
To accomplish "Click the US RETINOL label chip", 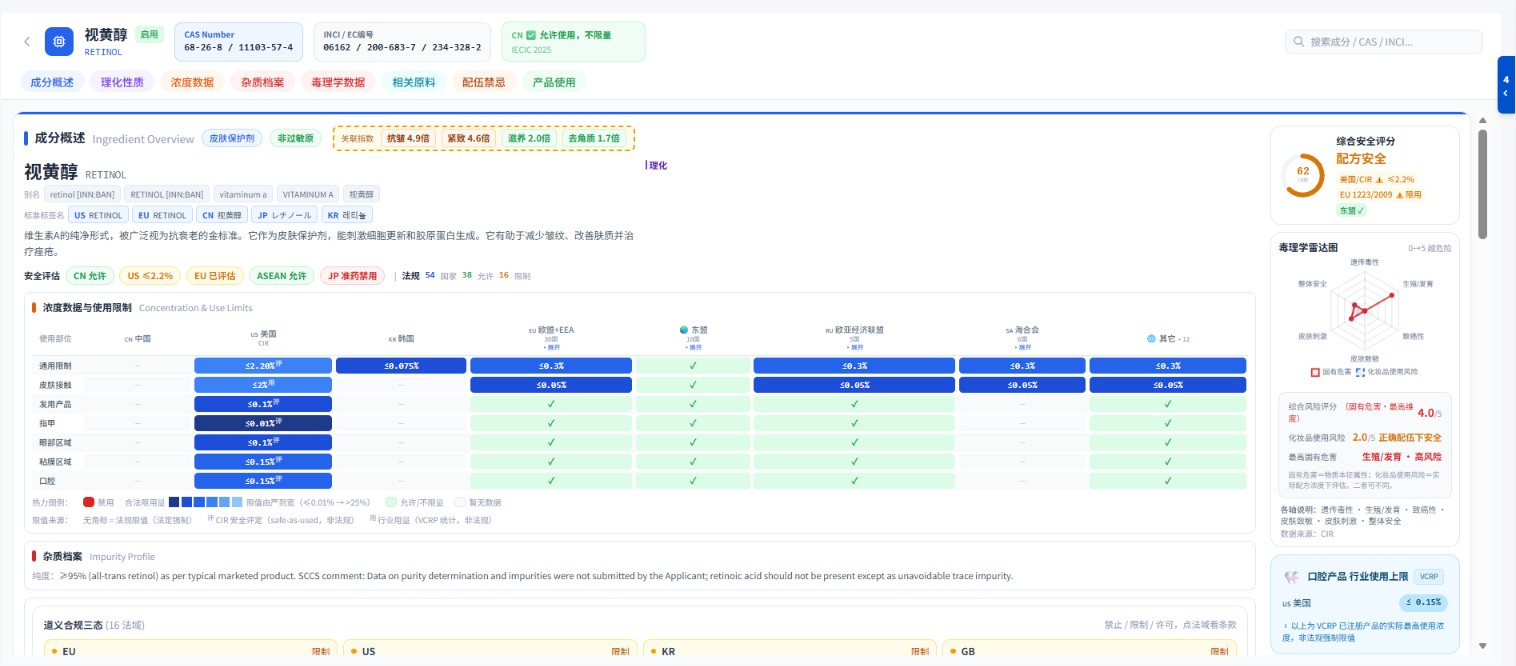I will (x=99, y=215).
